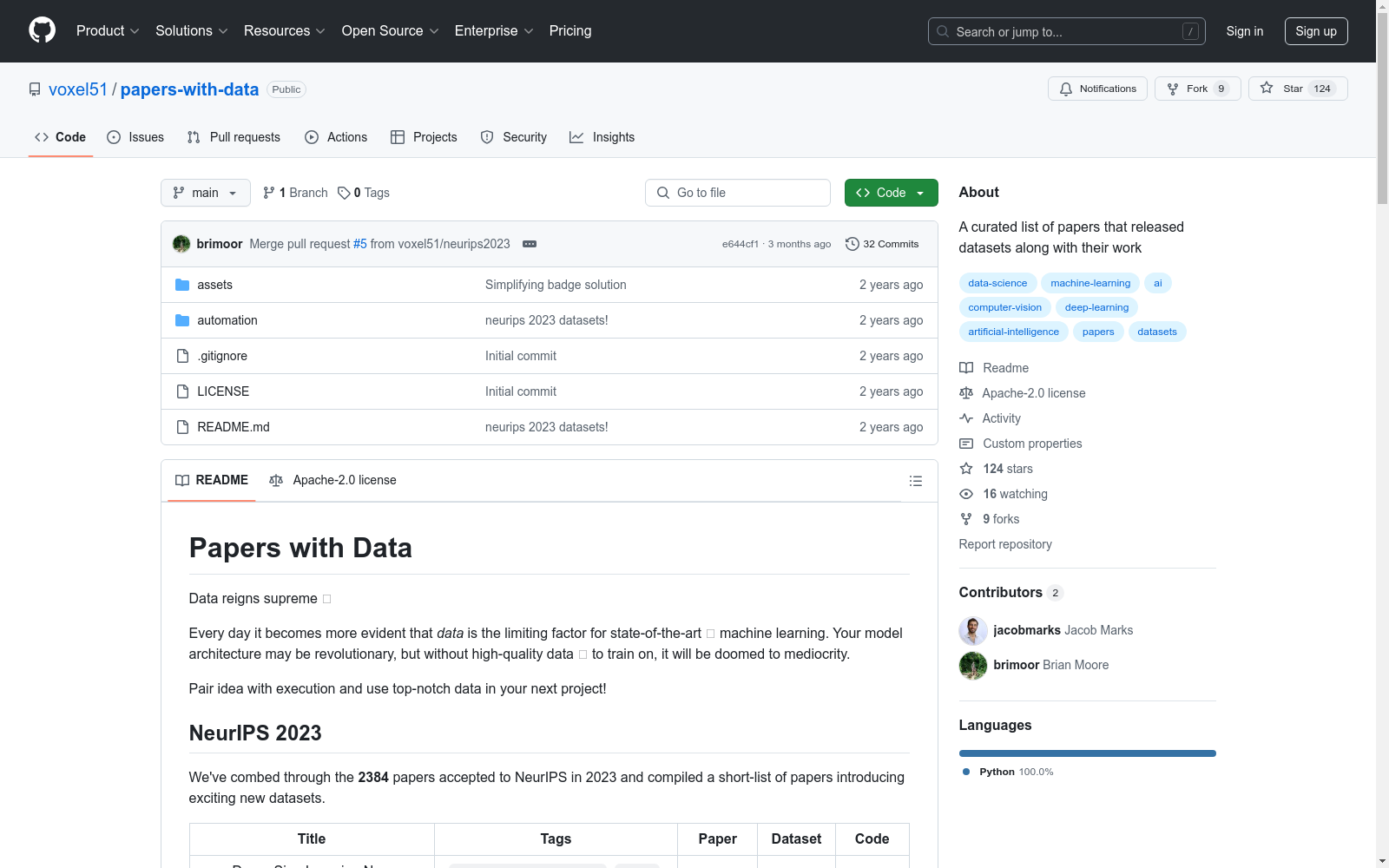Expand the Solutions menu
1389x868 pixels.
192,31
